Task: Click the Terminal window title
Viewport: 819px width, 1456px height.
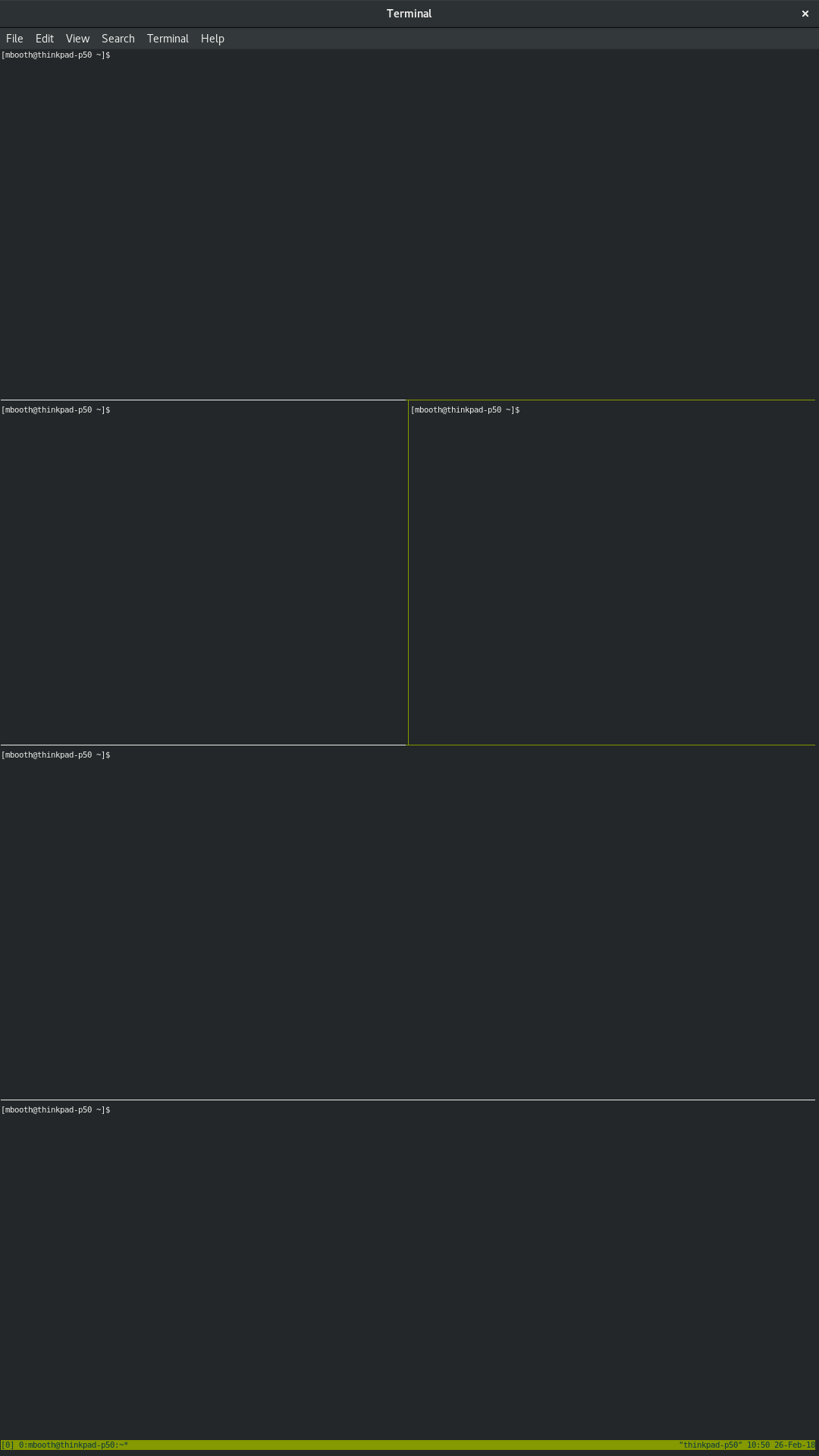Action: 409,14
